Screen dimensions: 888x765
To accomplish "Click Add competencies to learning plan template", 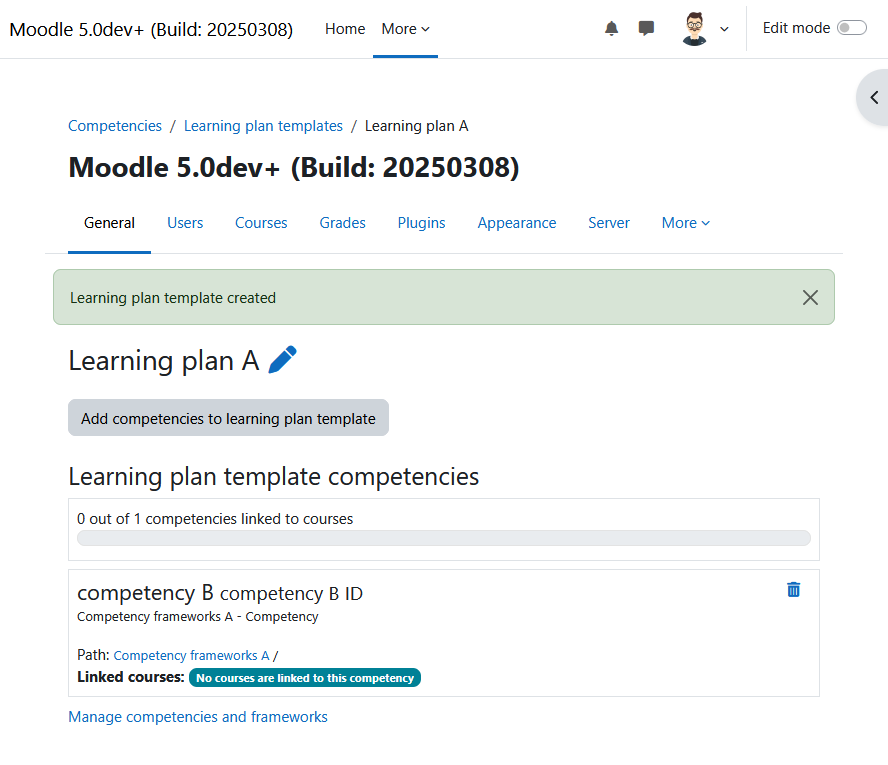I will point(228,418).
